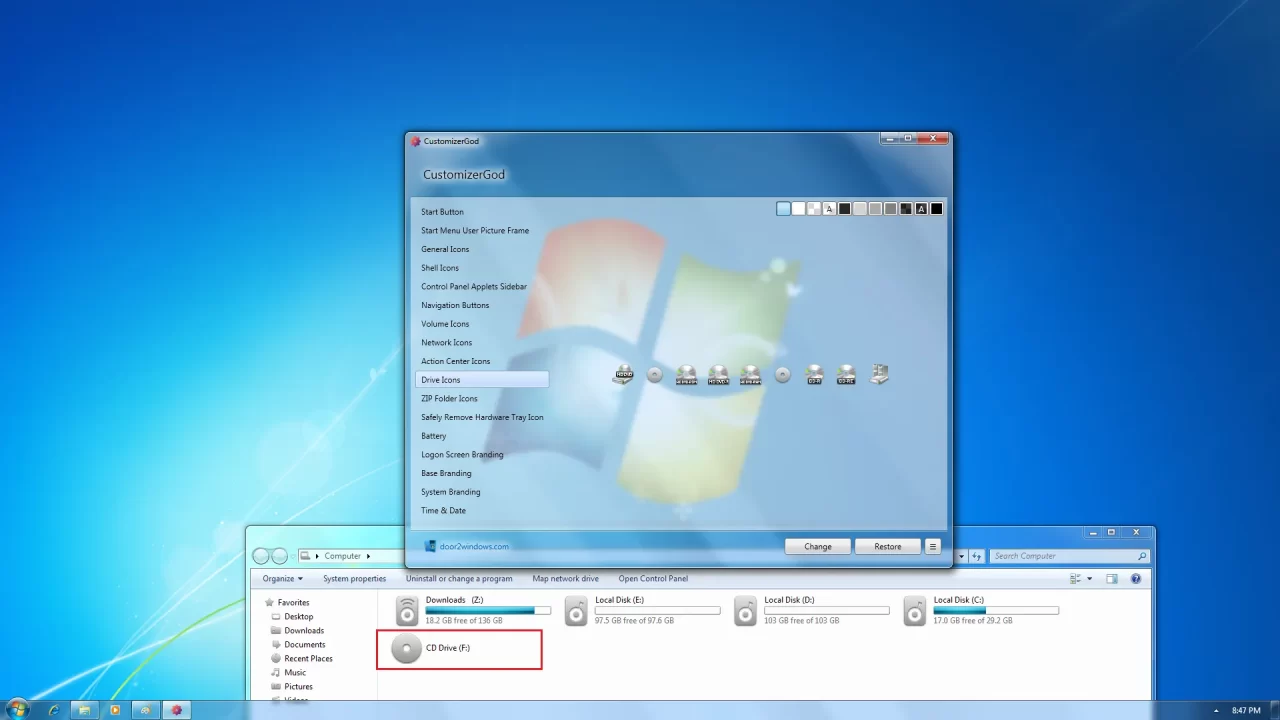Image resolution: width=1280 pixels, height=720 pixels.
Task: Click the Restore button
Action: click(887, 547)
